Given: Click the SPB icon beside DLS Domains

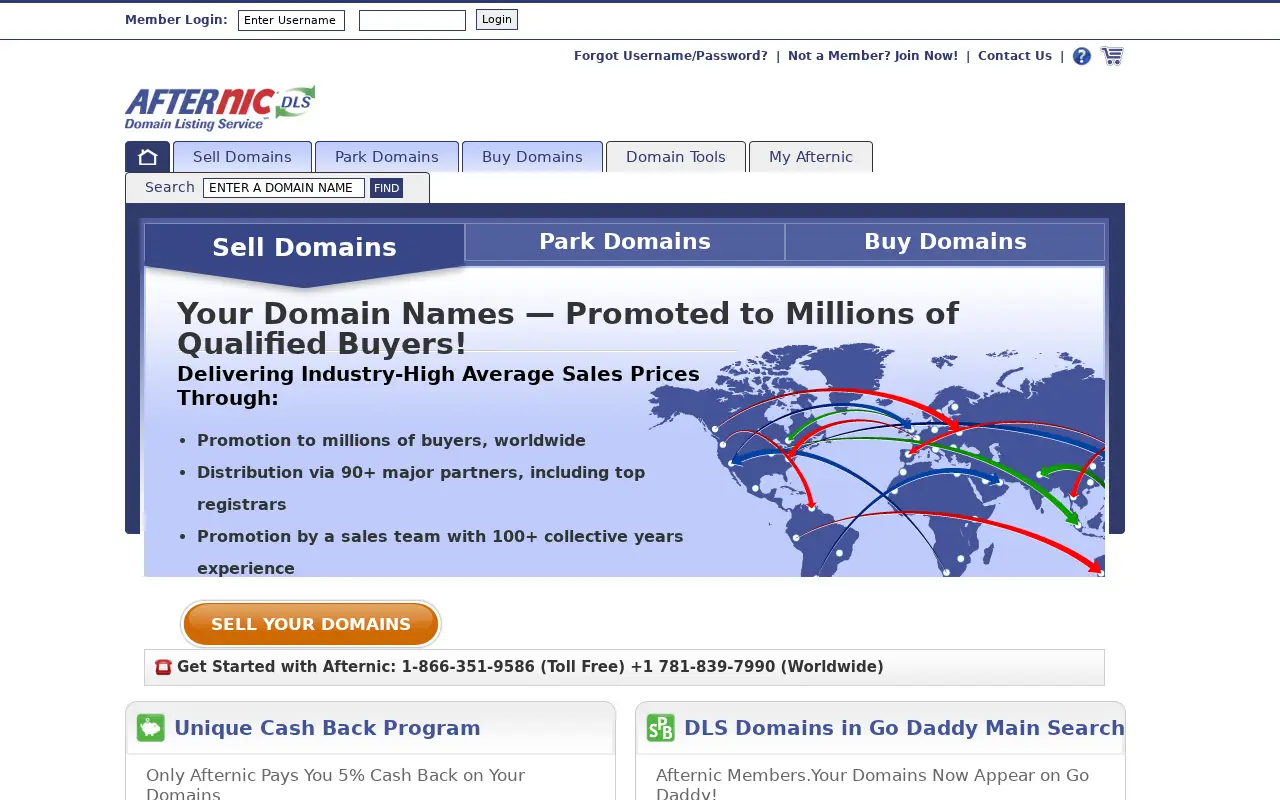Looking at the screenshot, I should (661, 728).
